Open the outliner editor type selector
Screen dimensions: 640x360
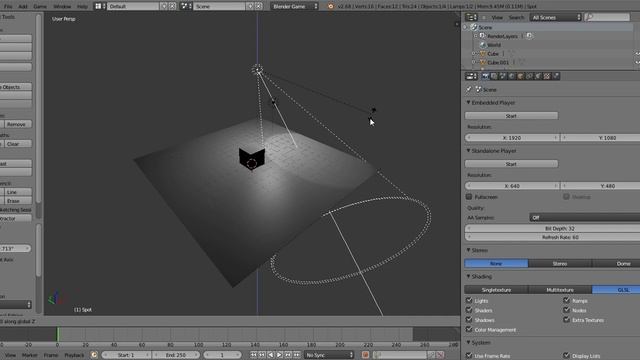471,17
